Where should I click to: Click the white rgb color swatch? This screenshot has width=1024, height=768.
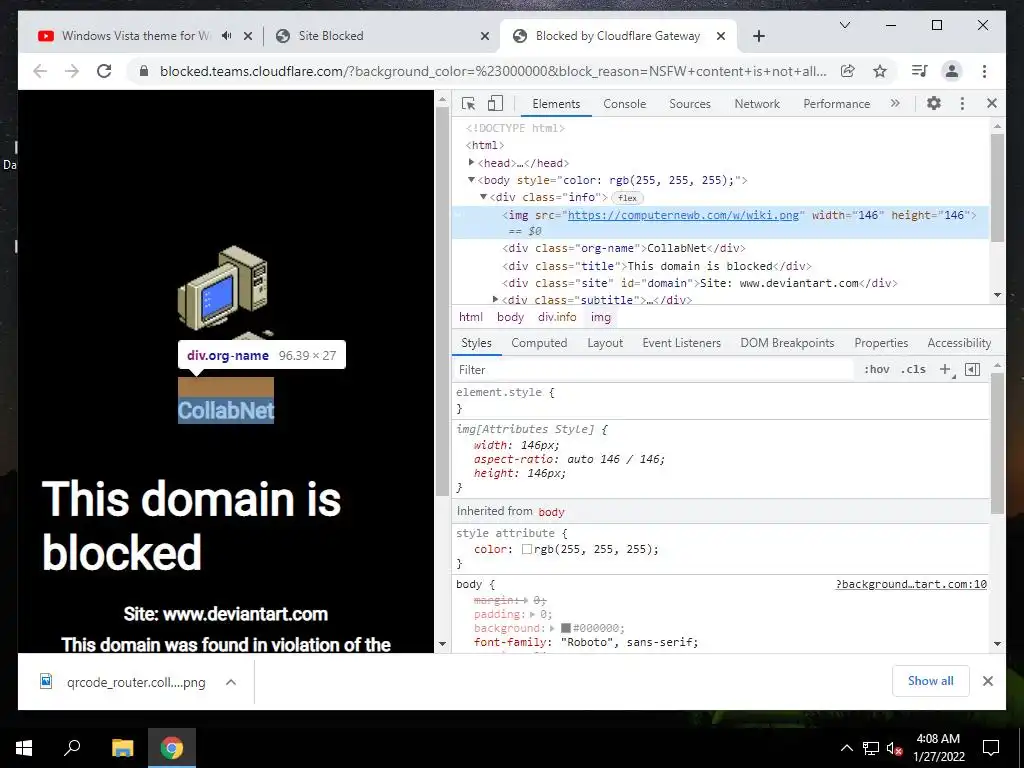tap(526, 549)
